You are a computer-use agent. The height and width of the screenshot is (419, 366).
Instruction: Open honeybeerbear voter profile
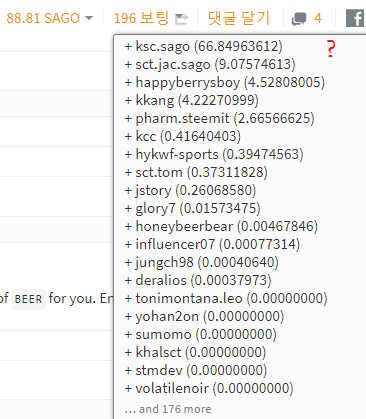[x=221, y=226]
